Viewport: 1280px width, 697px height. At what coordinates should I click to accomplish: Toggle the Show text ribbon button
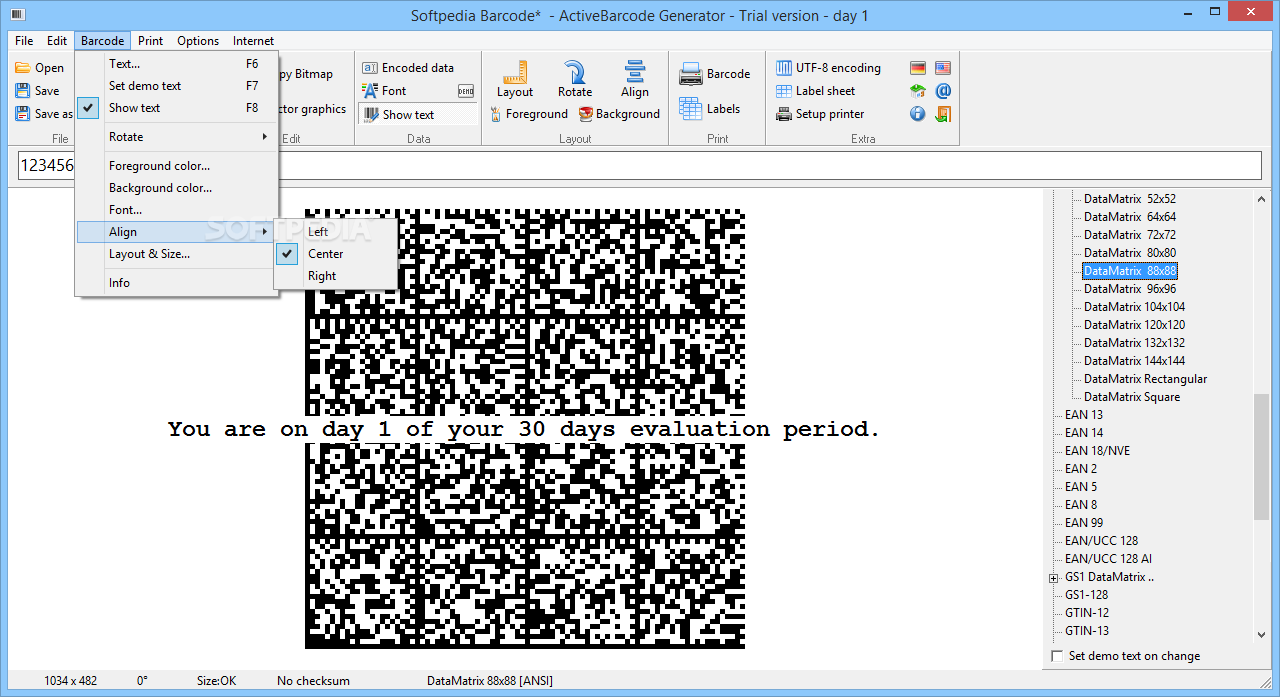point(418,114)
